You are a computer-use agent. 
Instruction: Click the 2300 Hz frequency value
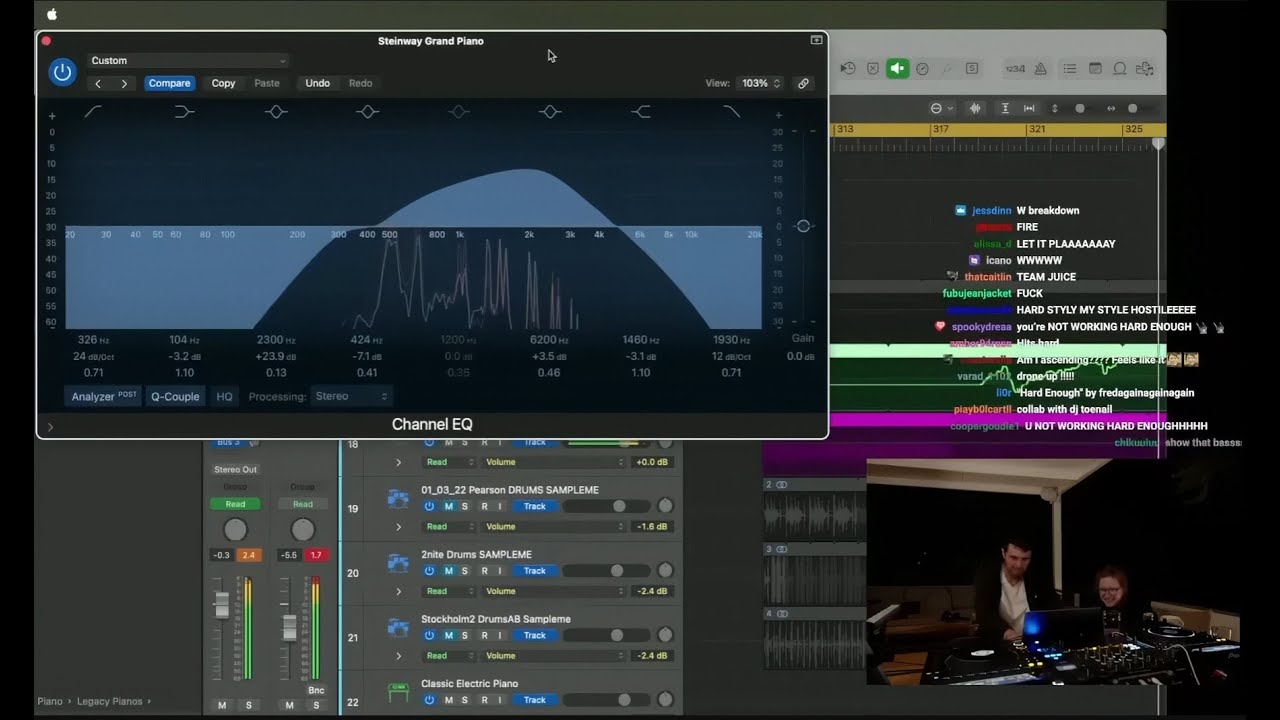[x=276, y=340]
